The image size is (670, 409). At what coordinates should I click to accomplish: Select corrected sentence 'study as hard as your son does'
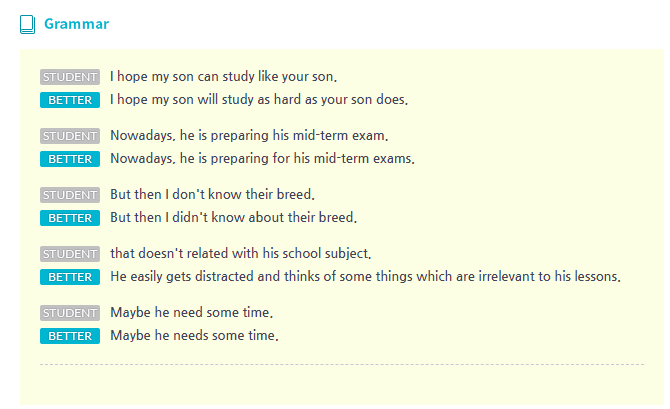point(259,100)
